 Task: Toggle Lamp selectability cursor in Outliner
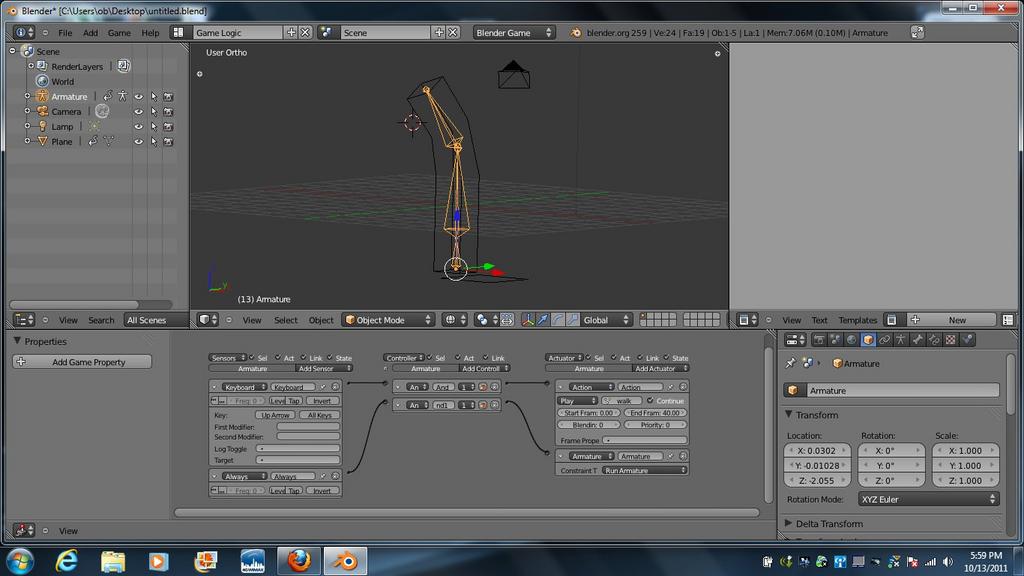pos(153,127)
